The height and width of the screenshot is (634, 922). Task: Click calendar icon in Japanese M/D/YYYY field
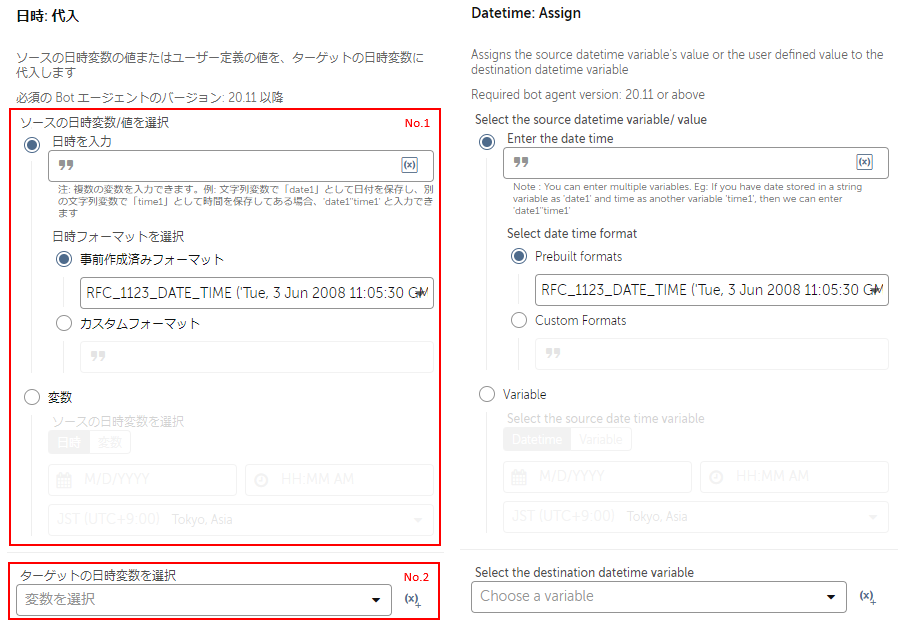coord(64,480)
